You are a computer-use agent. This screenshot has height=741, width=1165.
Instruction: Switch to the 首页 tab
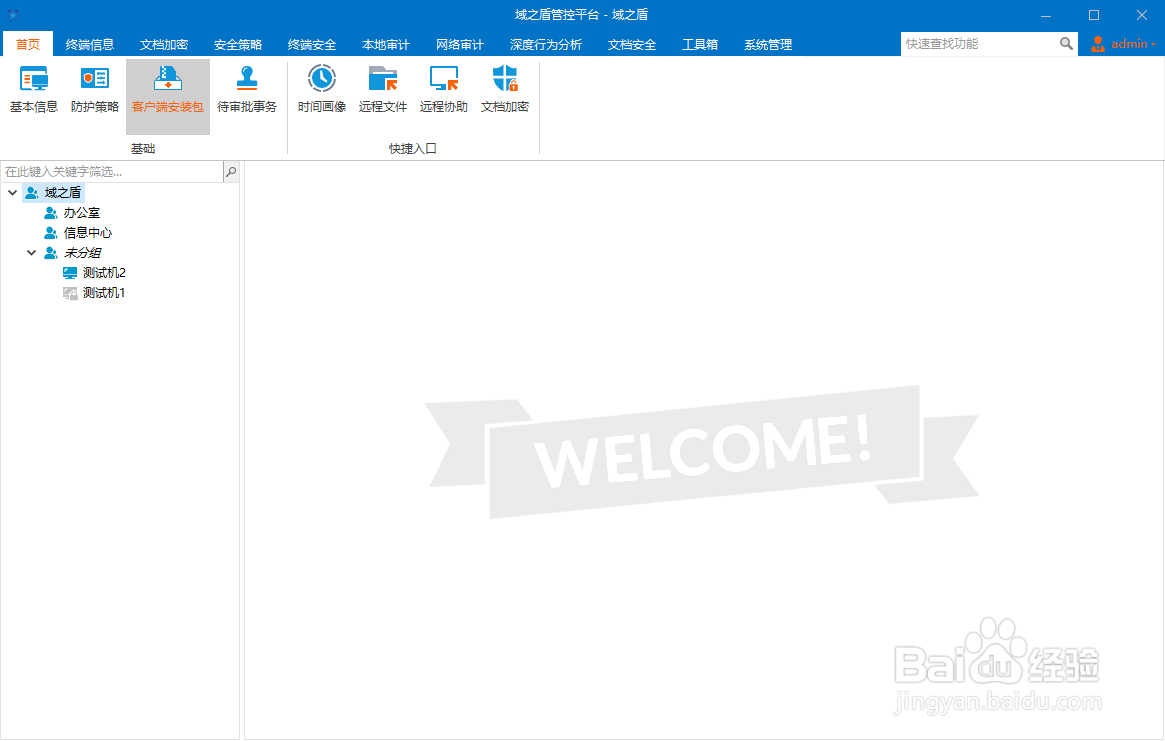click(x=27, y=44)
